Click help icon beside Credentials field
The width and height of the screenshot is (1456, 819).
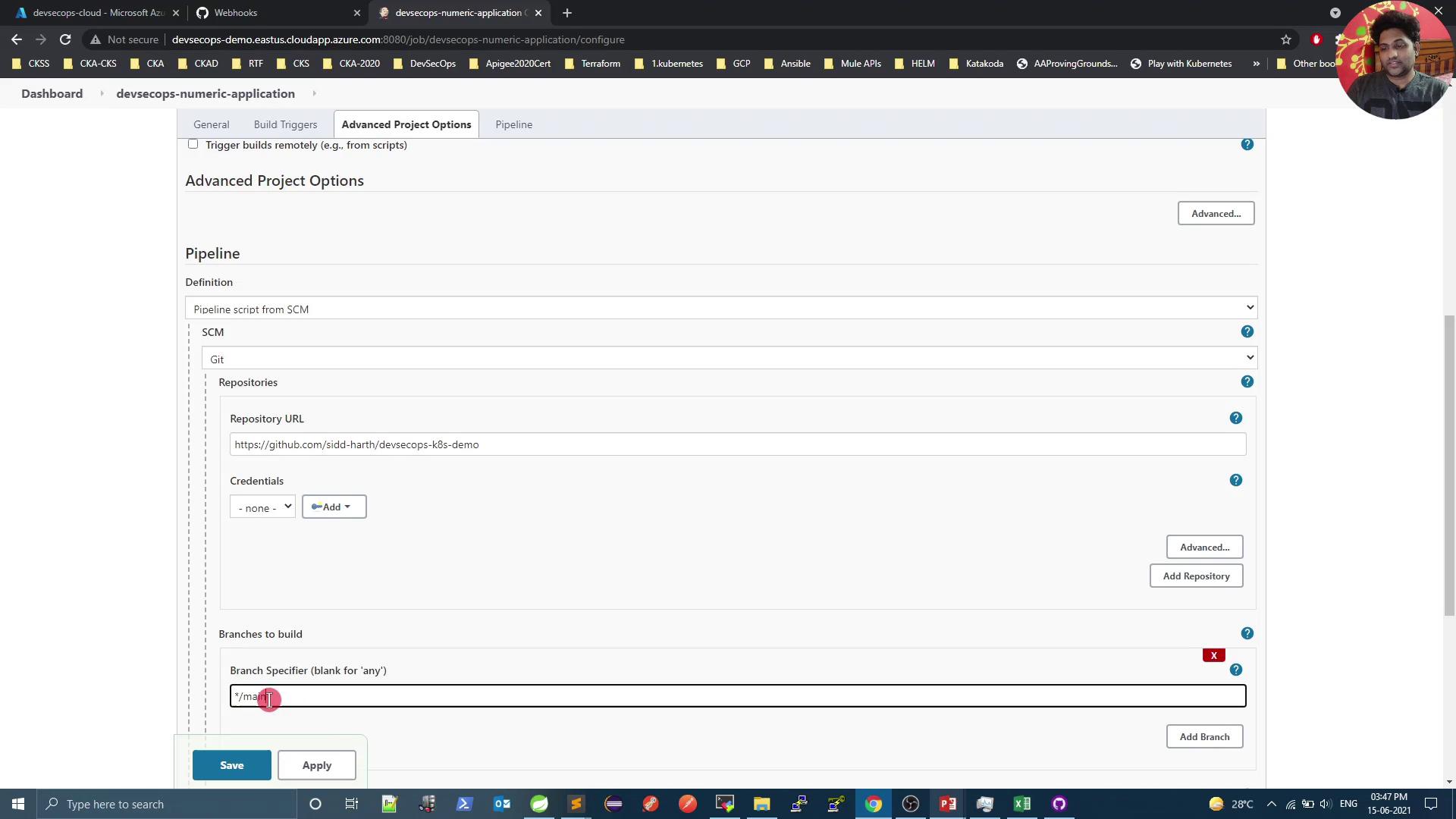[1235, 480]
